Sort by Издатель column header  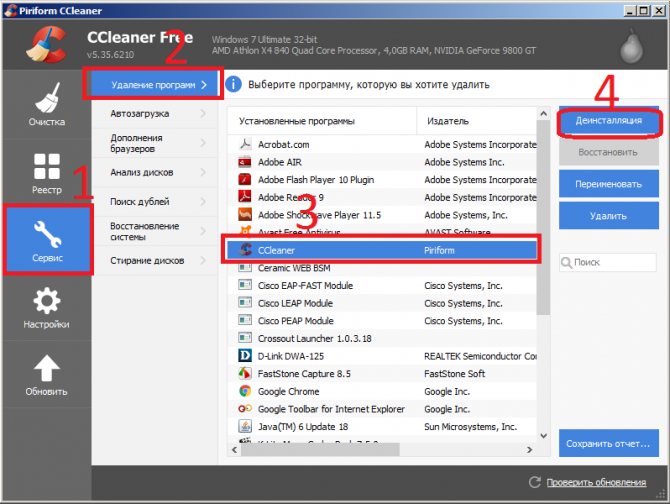[x=475, y=121]
